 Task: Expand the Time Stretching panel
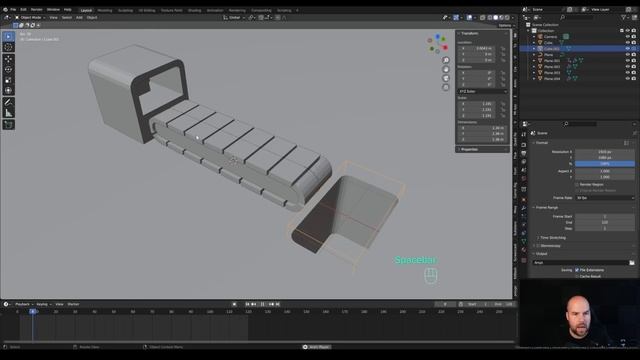551,238
